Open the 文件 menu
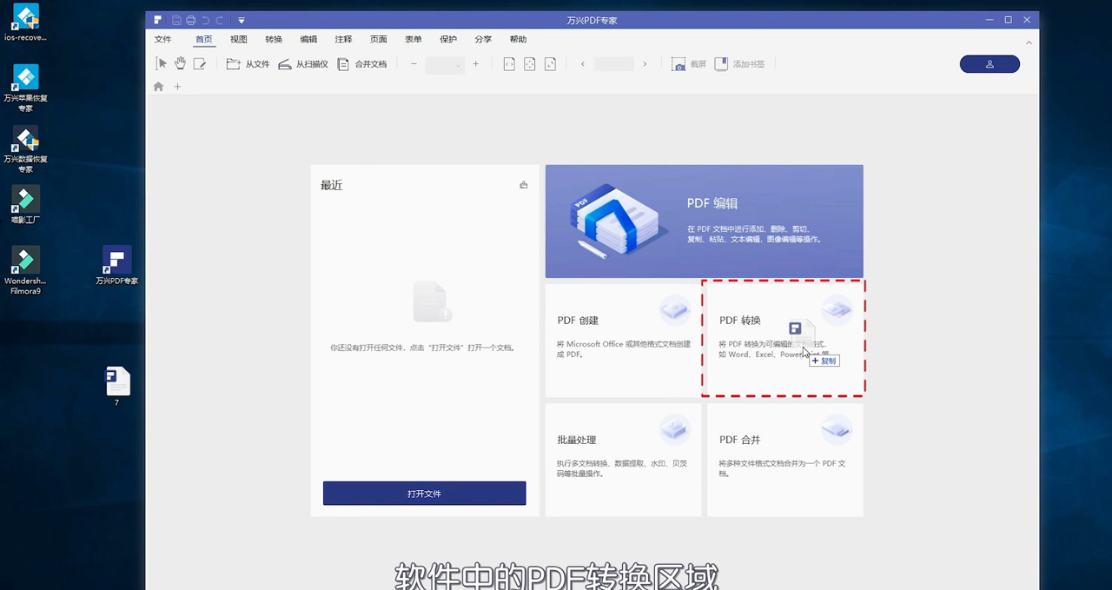The width and height of the screenshot is (1112, 590). 163,39
